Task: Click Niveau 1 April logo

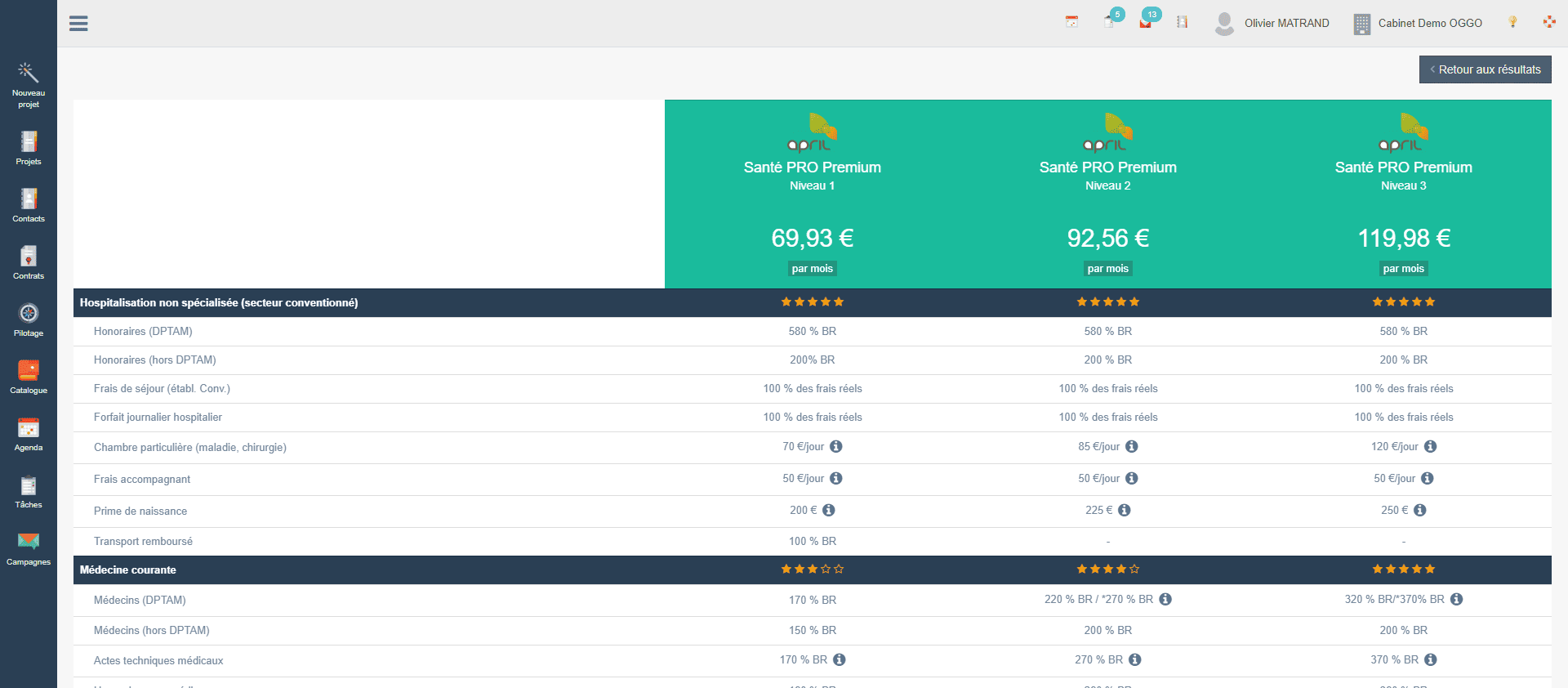Action: [x=813, y=132]
